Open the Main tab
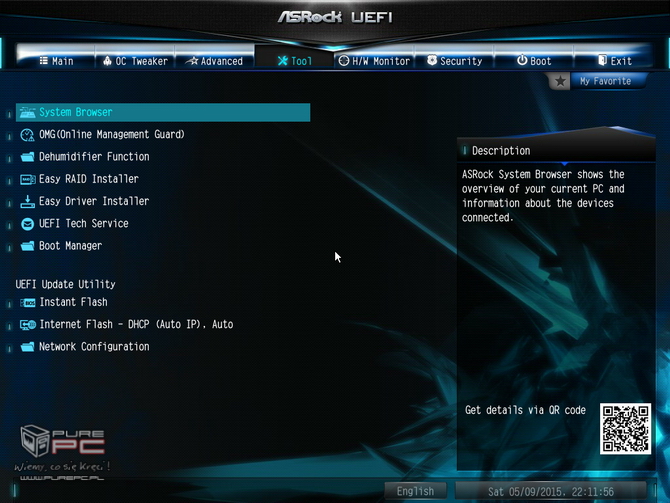The image size is (670, 503). (x=56, y=61)
